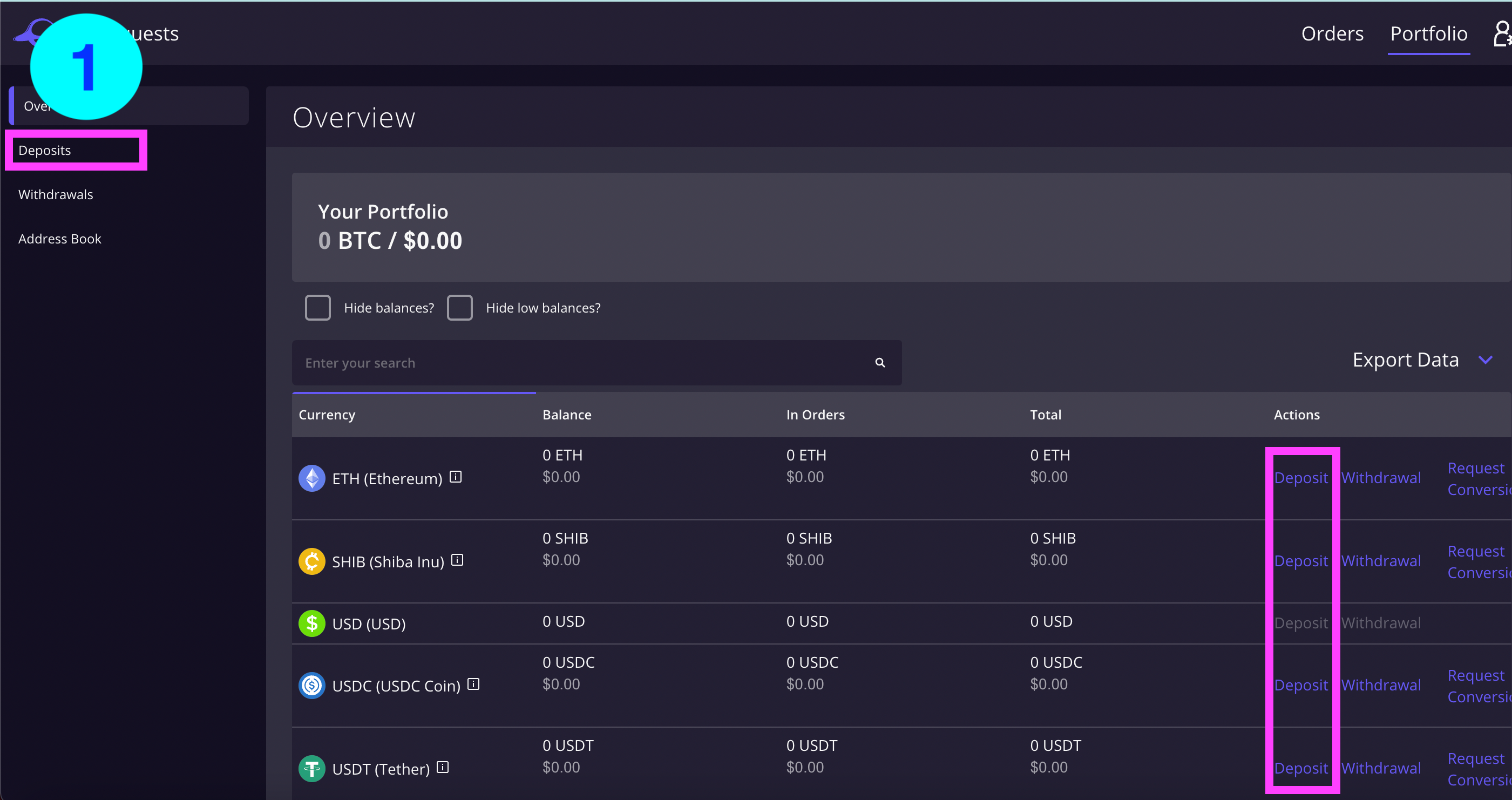Click the search magnifier icon
This screenshot has height=800, width=1512.
tap(880, 363)
